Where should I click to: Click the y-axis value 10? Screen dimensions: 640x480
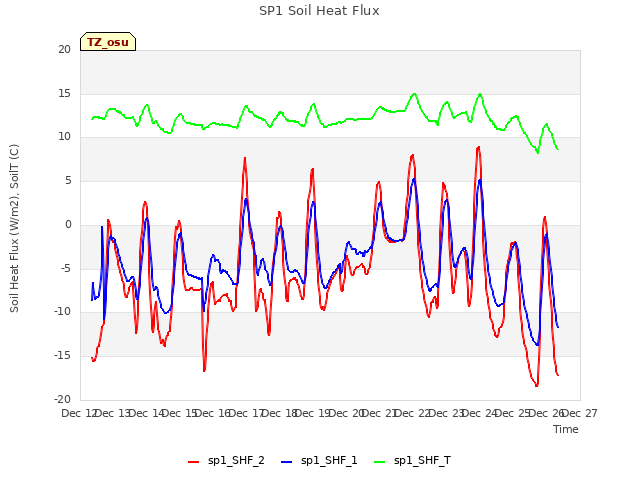[64, 137]
